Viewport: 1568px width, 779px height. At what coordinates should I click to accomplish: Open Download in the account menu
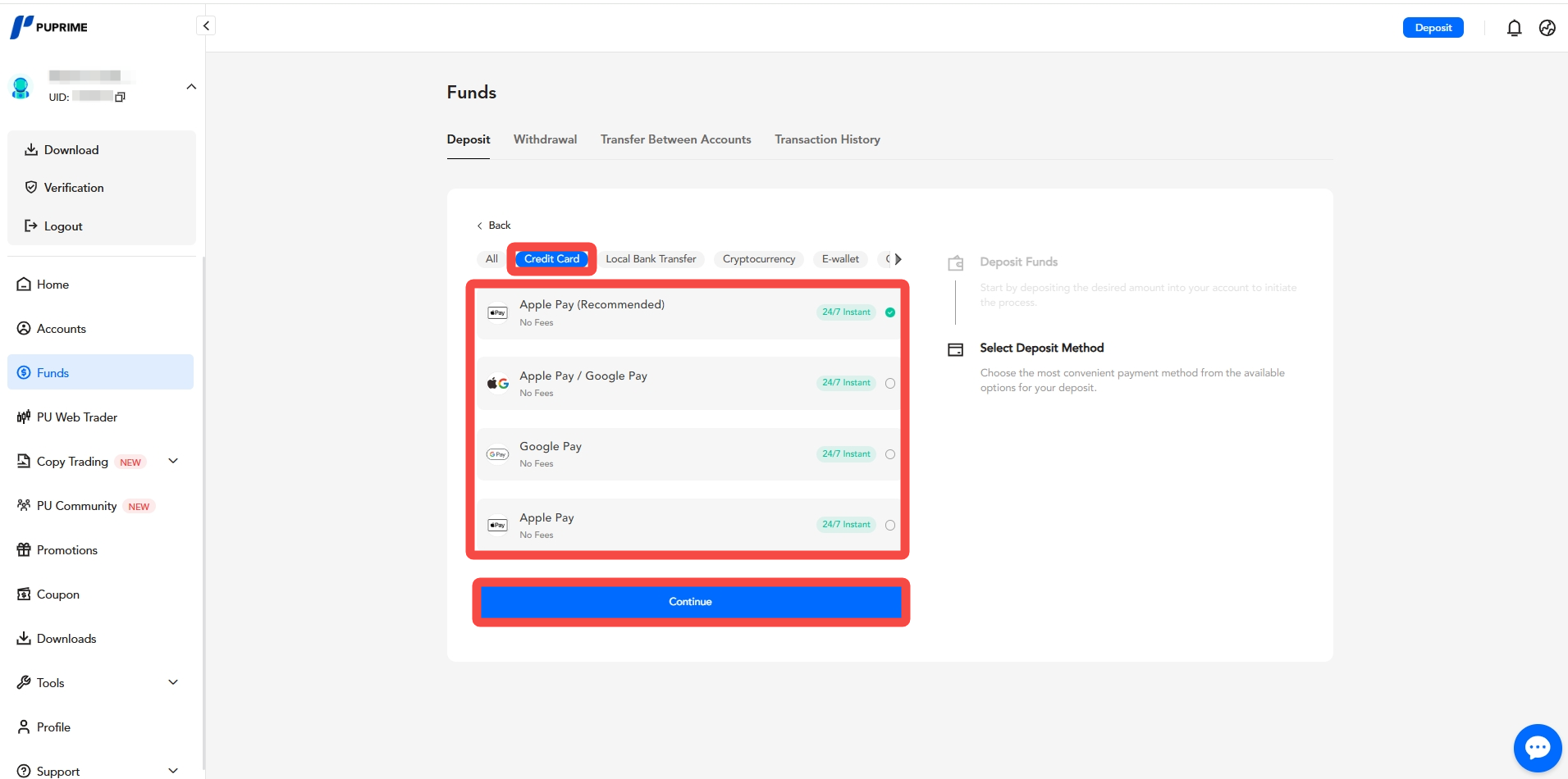(62, 150)
